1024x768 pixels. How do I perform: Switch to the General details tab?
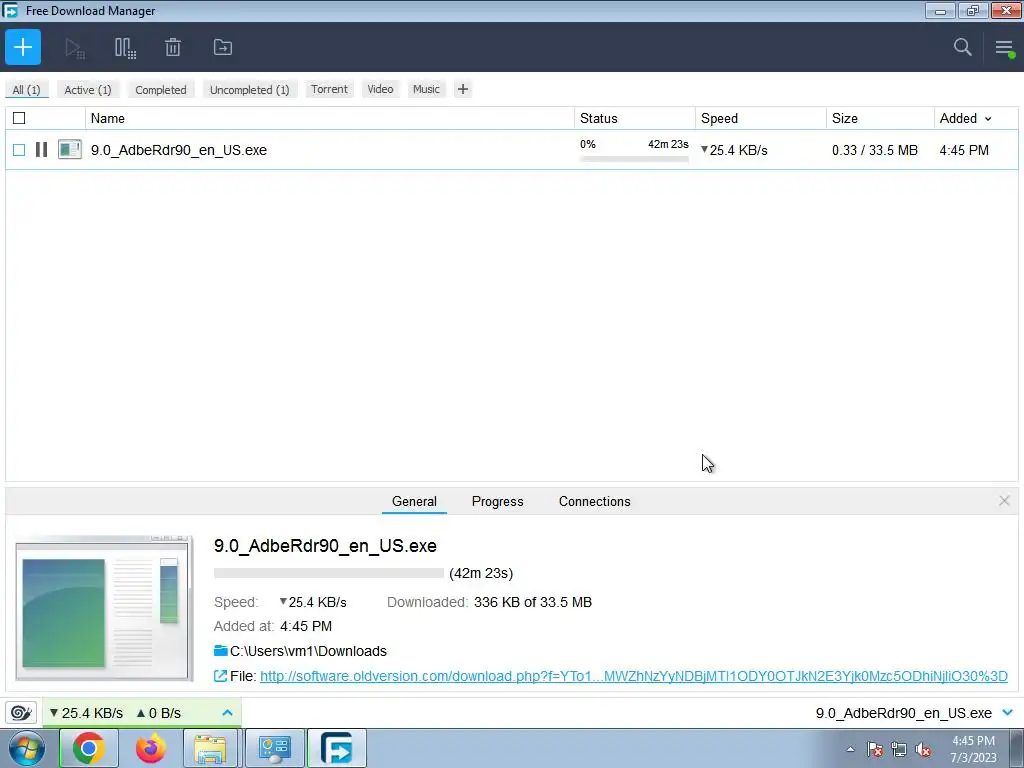(414, 501)
